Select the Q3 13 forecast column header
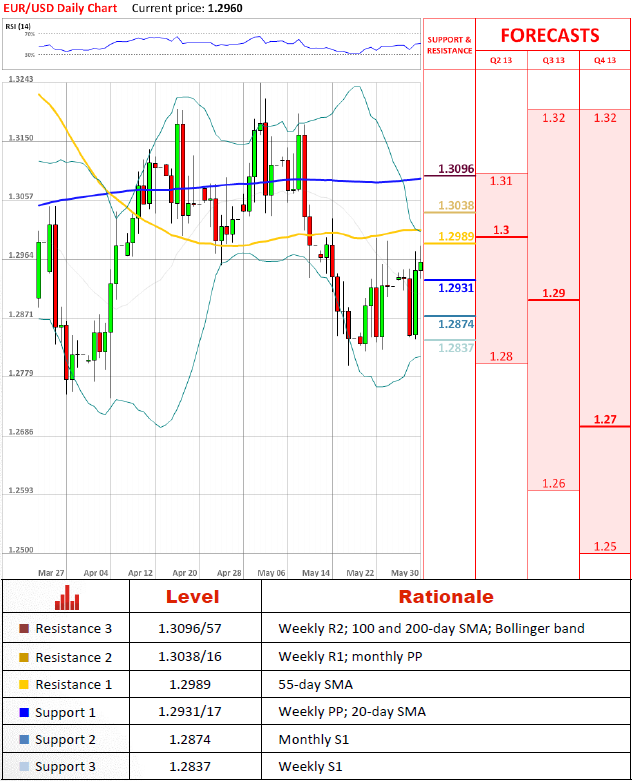The width and height of the screenshot is (633, 781). 553,60
